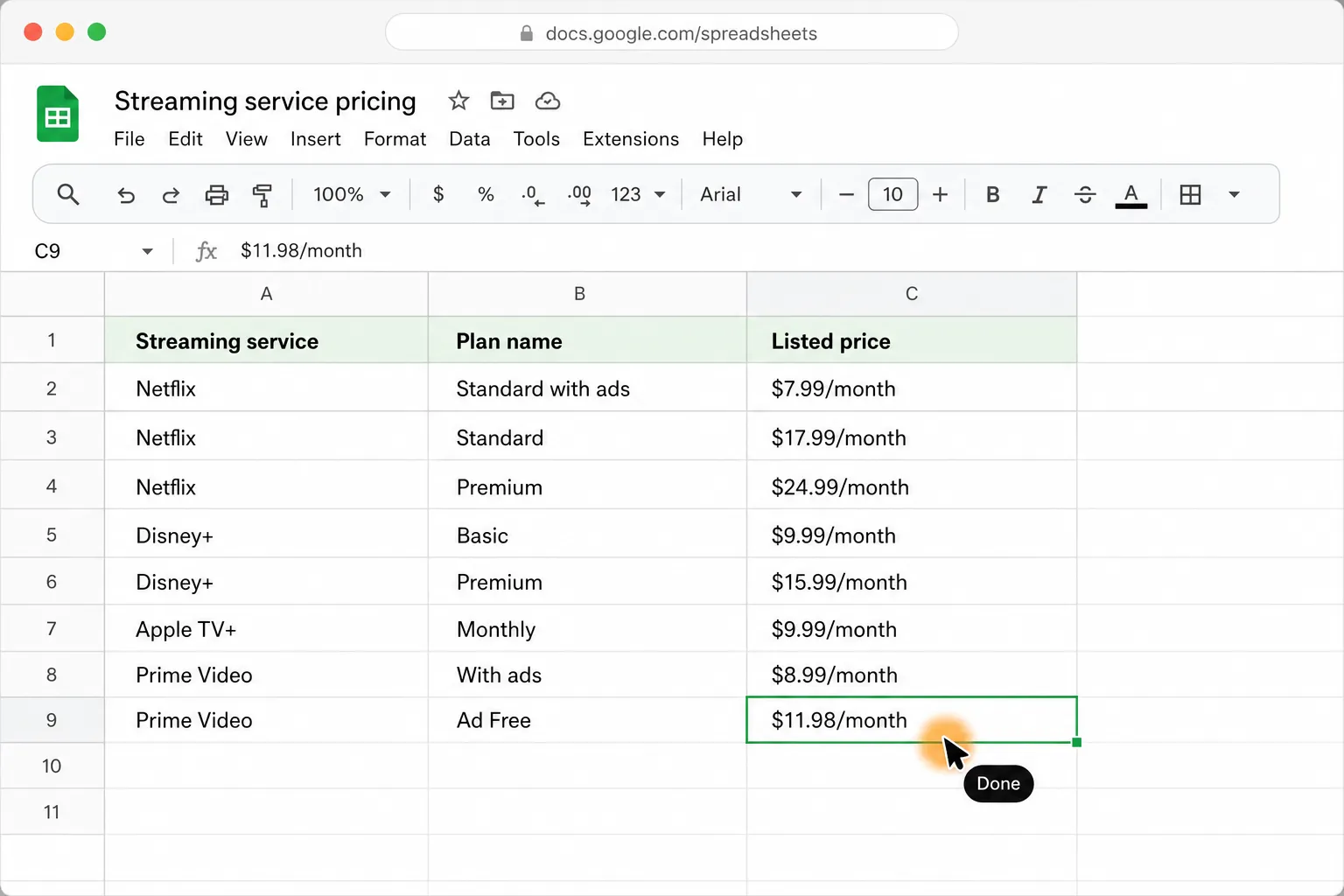Image resolution: width=1344 pixels, height=896 pixels.
Task: Open the text color picker
Action: coord(1131,195)
